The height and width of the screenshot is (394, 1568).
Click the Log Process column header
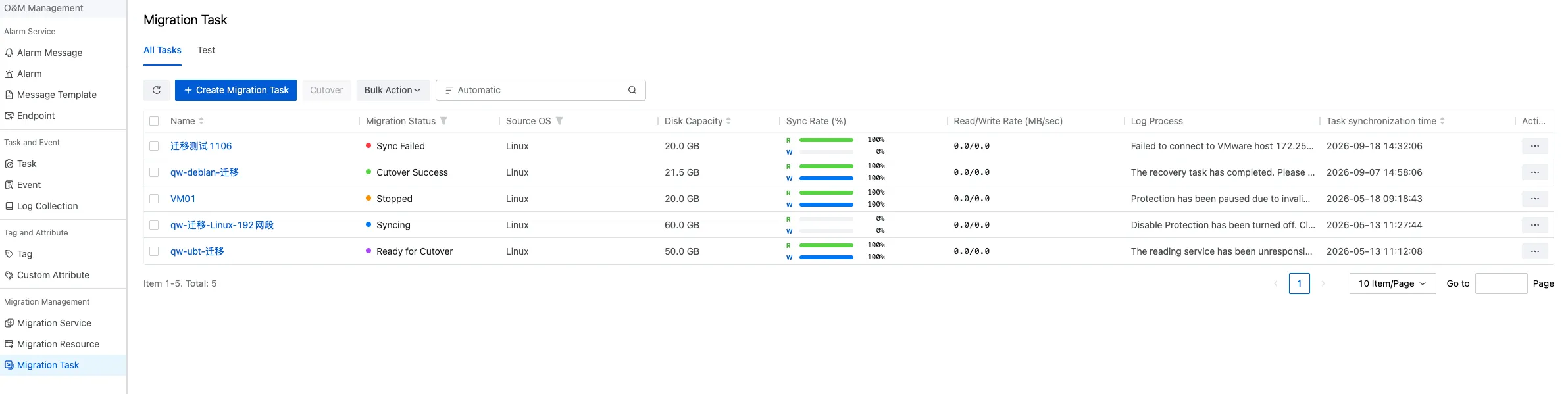[1157, 121]
